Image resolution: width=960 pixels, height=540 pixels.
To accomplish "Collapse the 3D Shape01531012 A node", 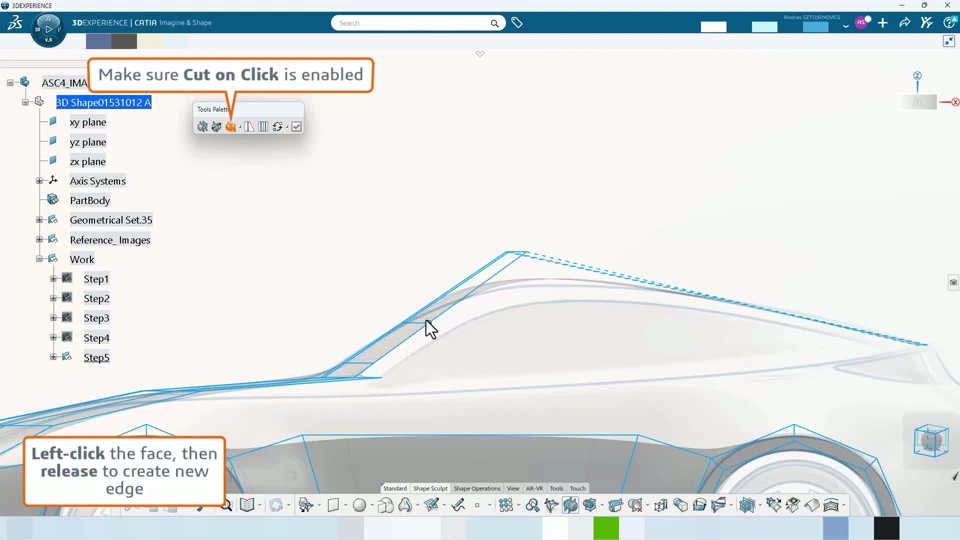I will pyautogui.click(x=25, y=102).
